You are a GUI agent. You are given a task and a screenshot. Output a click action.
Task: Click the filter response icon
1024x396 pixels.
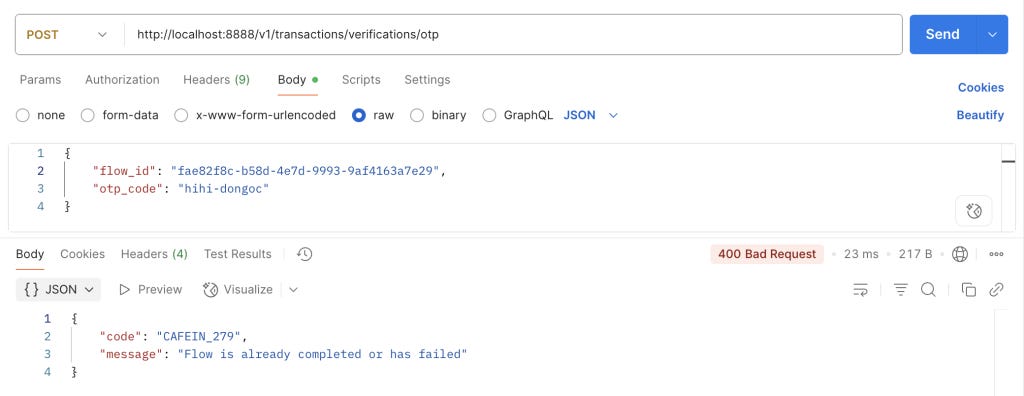pos(901,289)
